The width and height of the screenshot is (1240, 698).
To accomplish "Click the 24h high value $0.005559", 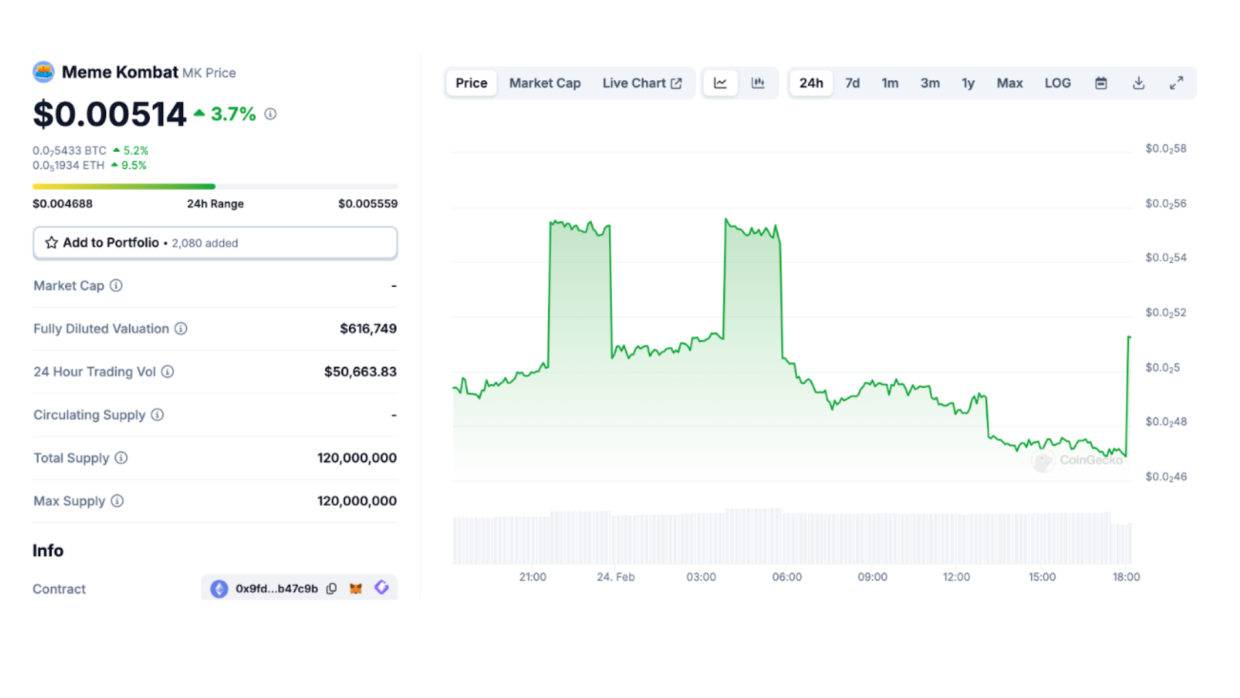I will point(367,204).
